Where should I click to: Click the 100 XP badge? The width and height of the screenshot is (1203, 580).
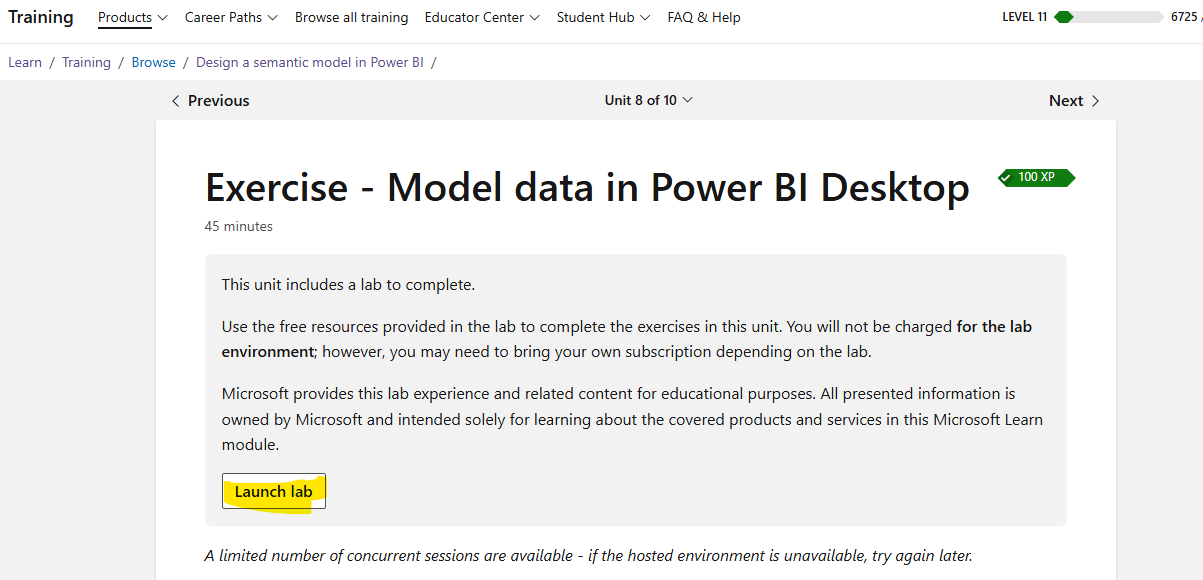1036,177
